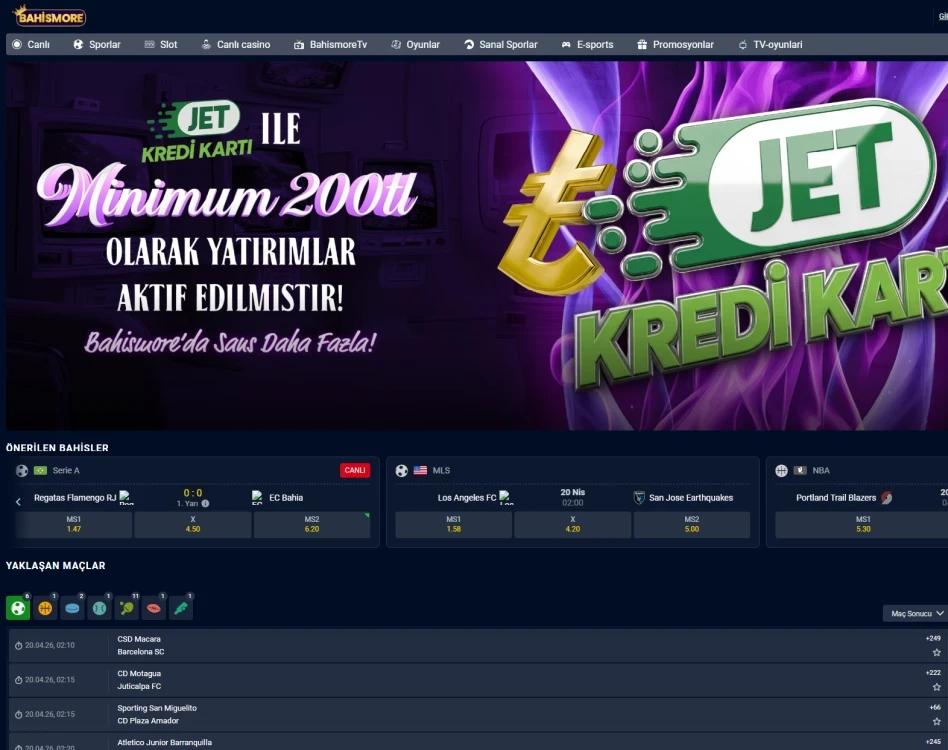
Task: Open the Sporlar menu item
Action: (x=97, y=44)
